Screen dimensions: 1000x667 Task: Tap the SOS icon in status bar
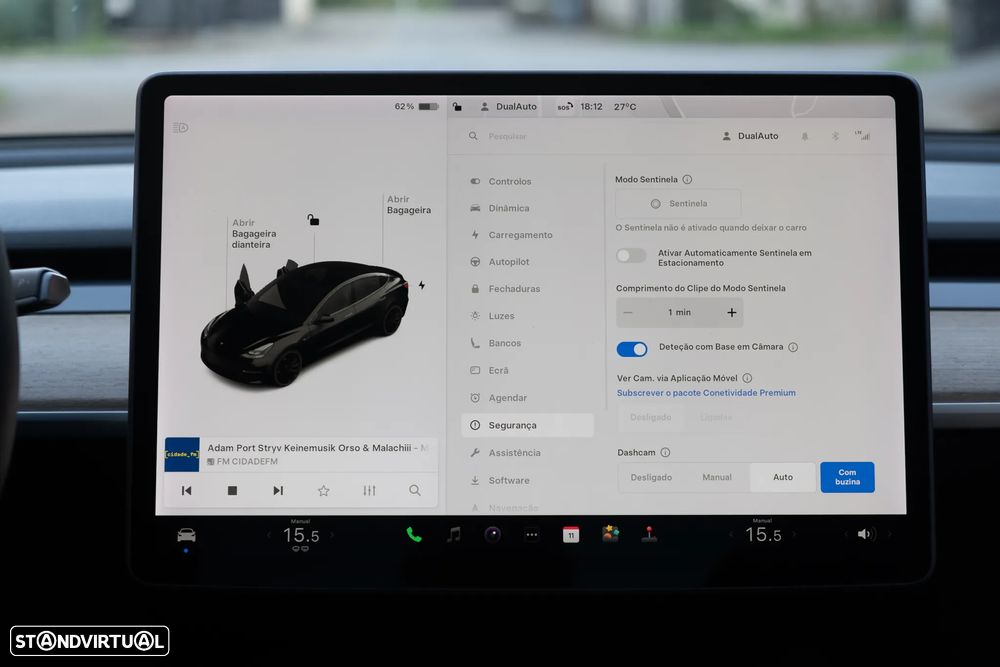click(565, 106)
